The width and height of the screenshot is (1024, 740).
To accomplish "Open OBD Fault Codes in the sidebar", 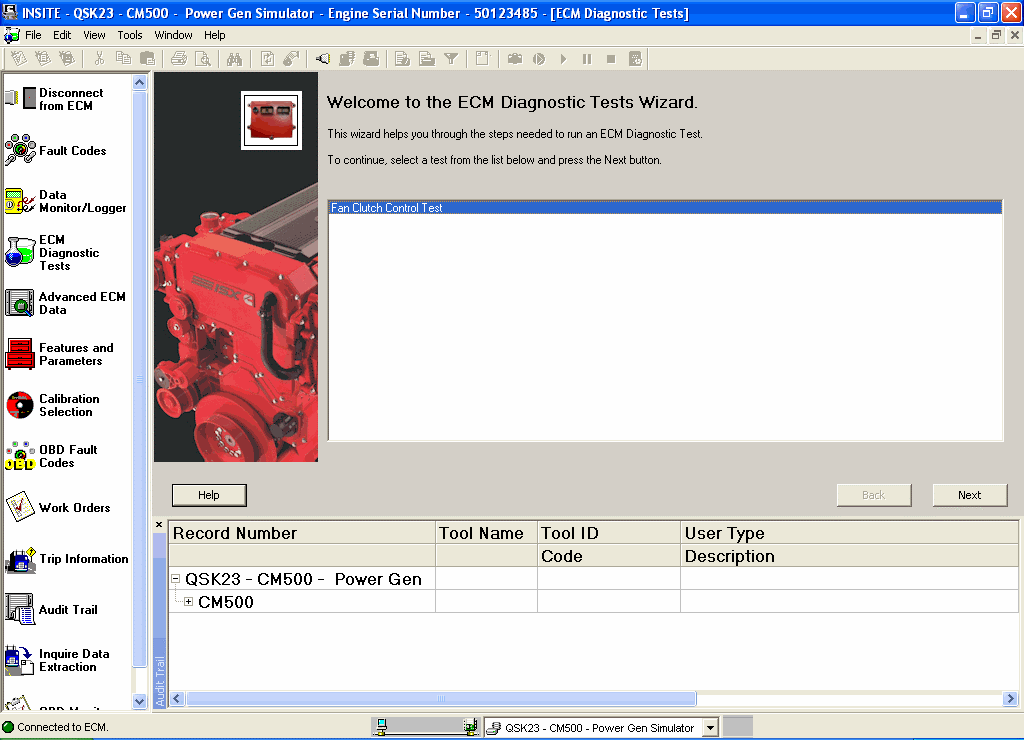I will (x=51, y=456).
